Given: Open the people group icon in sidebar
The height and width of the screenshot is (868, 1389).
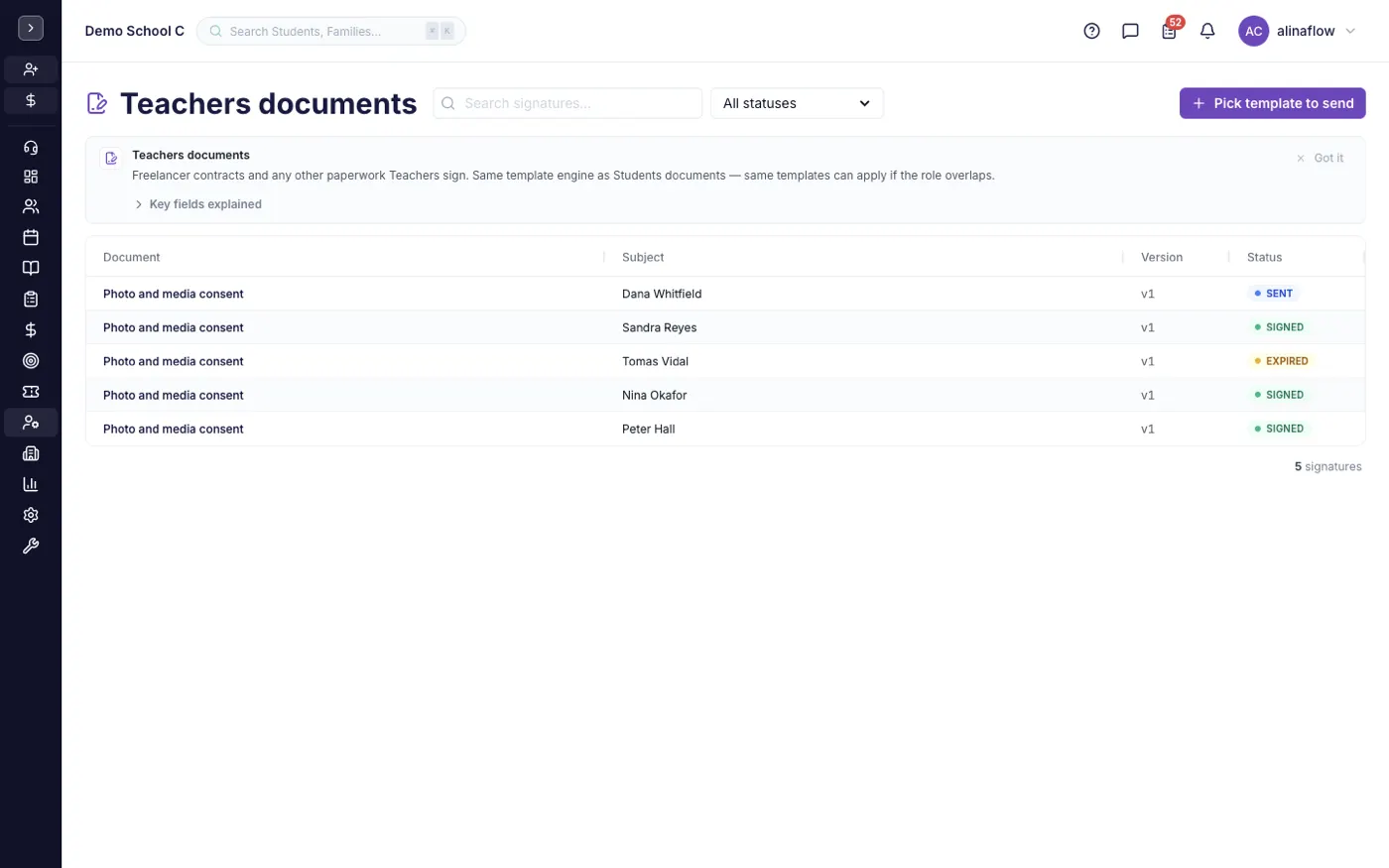Looking at the screenshot, I should coord(31,206).
